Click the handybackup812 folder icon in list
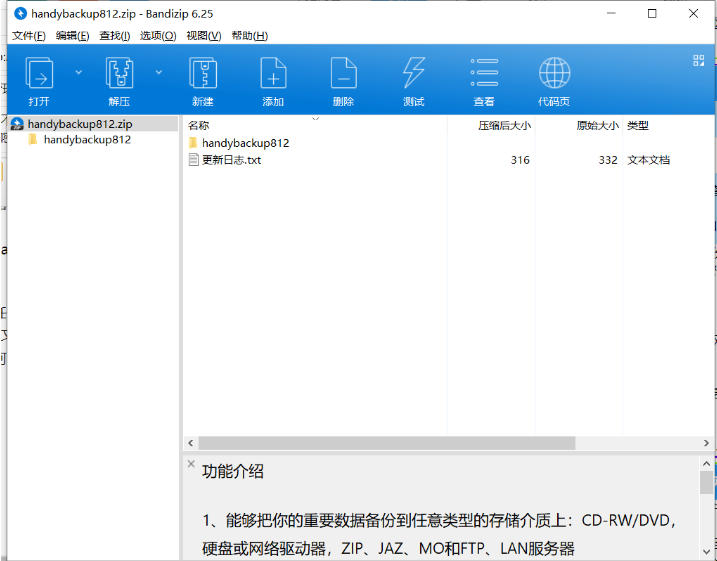The image size is (717, 561). tap(193, 143)
